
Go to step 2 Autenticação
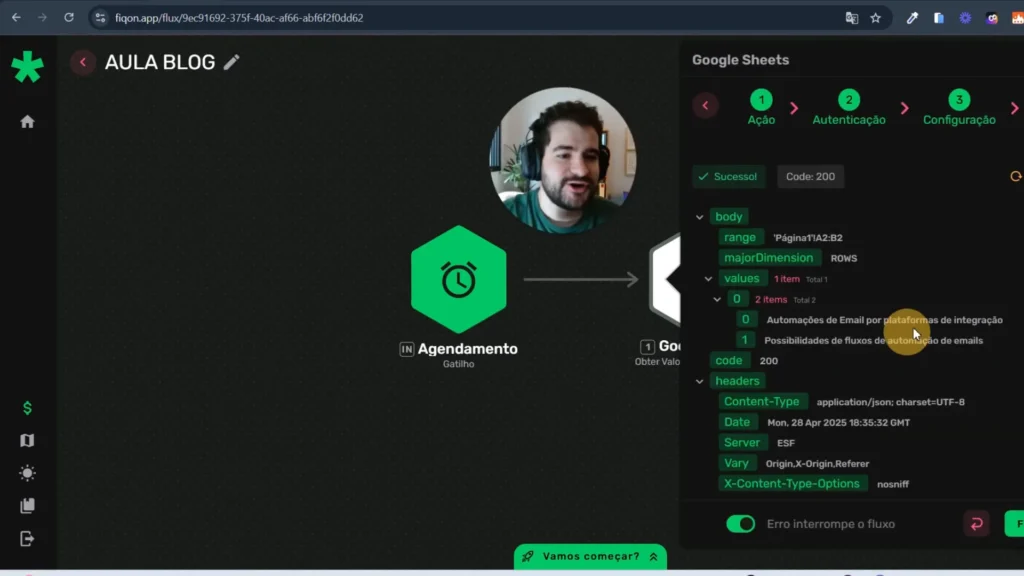pos(848,100)
